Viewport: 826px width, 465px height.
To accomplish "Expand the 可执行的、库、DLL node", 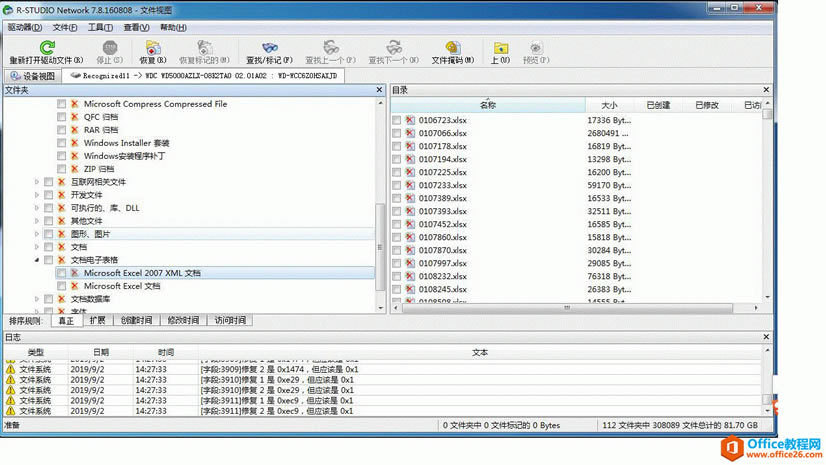I will tap(36, 208).
